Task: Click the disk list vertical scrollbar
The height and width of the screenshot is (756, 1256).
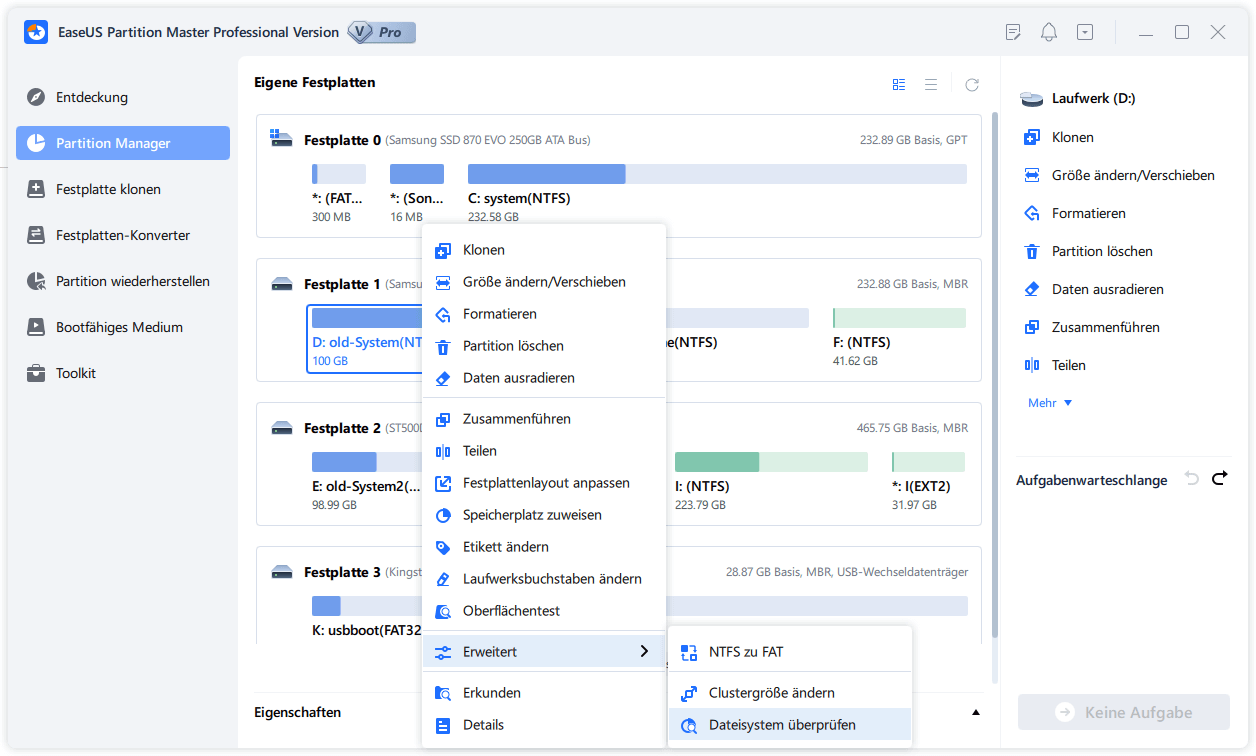Action: click(x=994, y=375)
